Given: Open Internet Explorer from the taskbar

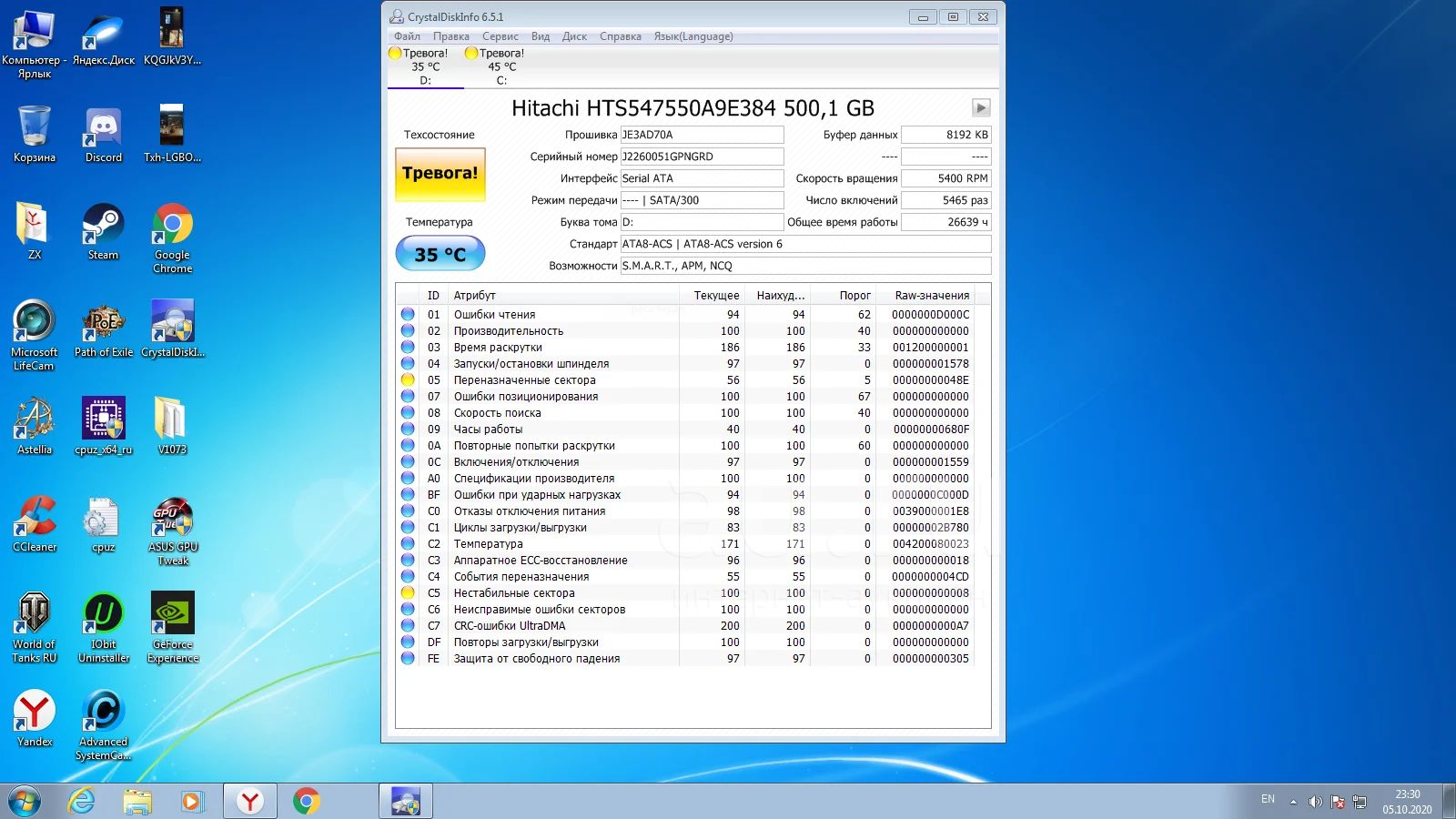Looking at the screenshot, I should (82, 802).
